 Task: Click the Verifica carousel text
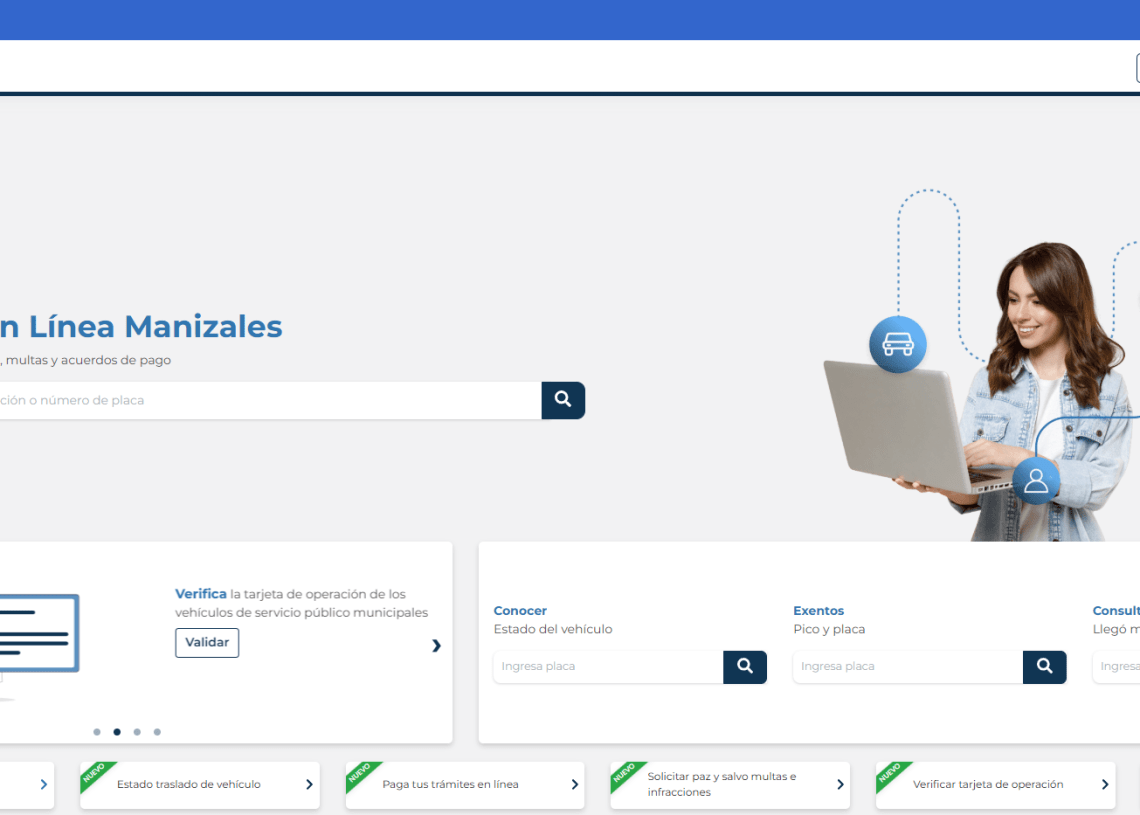point(302,603)
